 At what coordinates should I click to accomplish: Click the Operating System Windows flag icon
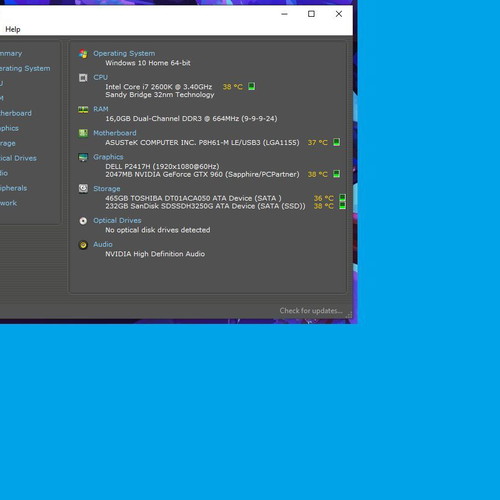tap(83, 54)
